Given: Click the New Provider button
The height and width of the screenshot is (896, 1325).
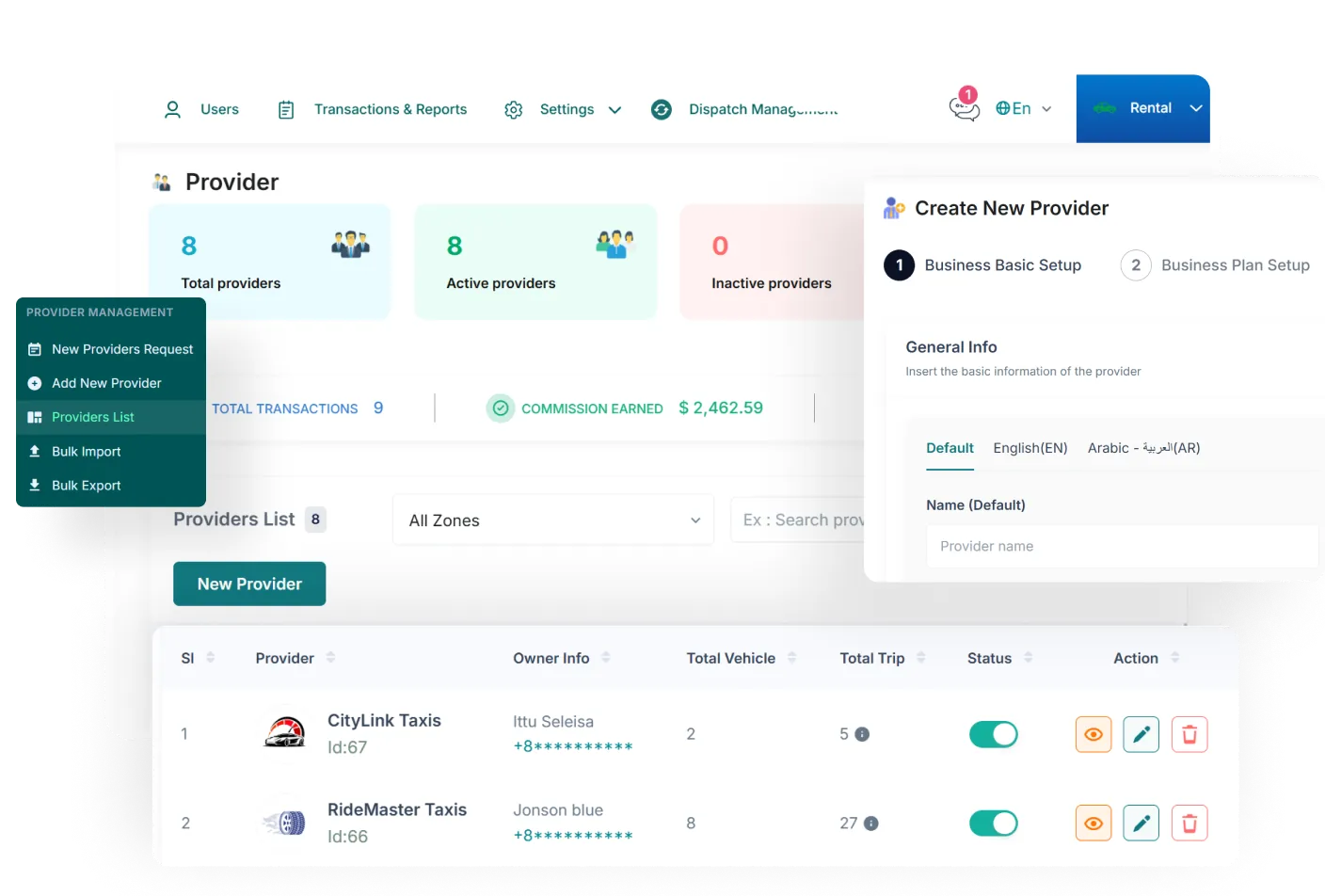Looking at the screenshot, I should pos(249,584).
